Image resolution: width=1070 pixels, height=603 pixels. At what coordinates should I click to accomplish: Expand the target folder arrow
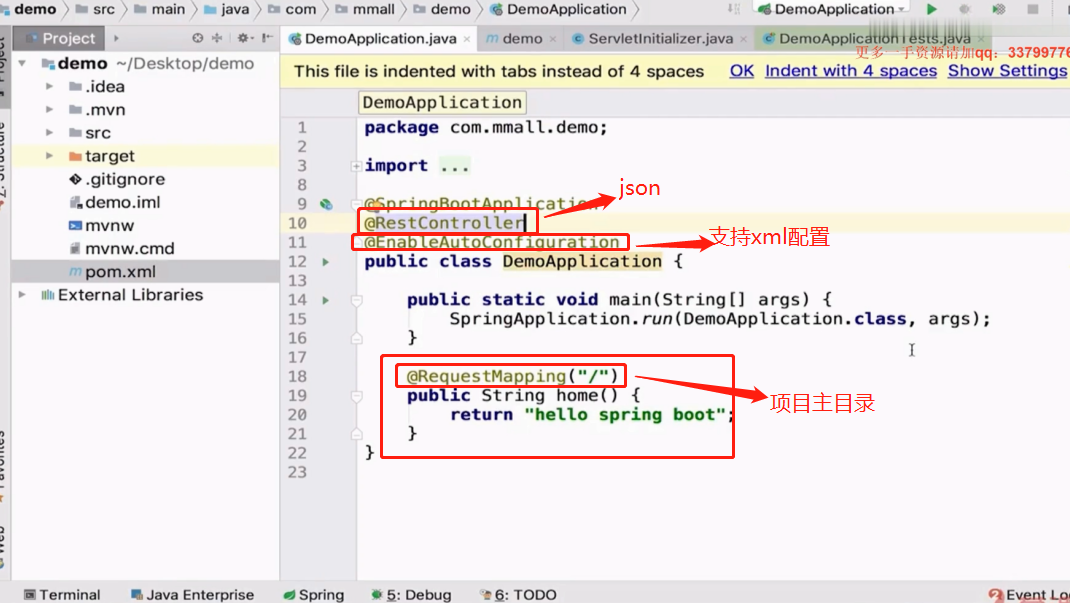click(49, 156)
